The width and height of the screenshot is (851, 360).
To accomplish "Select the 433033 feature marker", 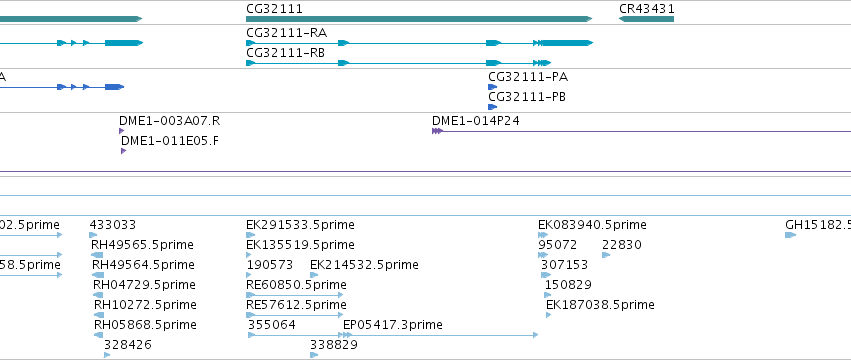I will (x=93, y=235).
